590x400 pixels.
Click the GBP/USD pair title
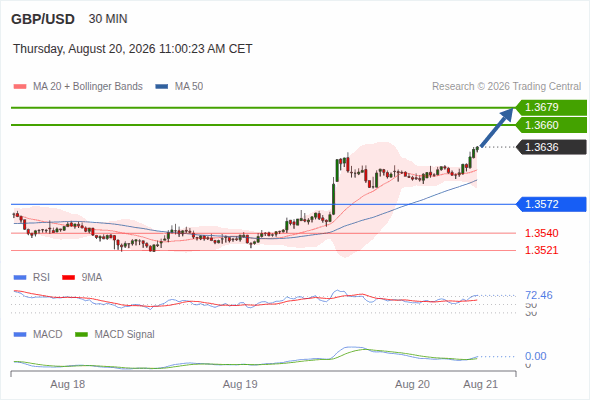click(43, 19)
